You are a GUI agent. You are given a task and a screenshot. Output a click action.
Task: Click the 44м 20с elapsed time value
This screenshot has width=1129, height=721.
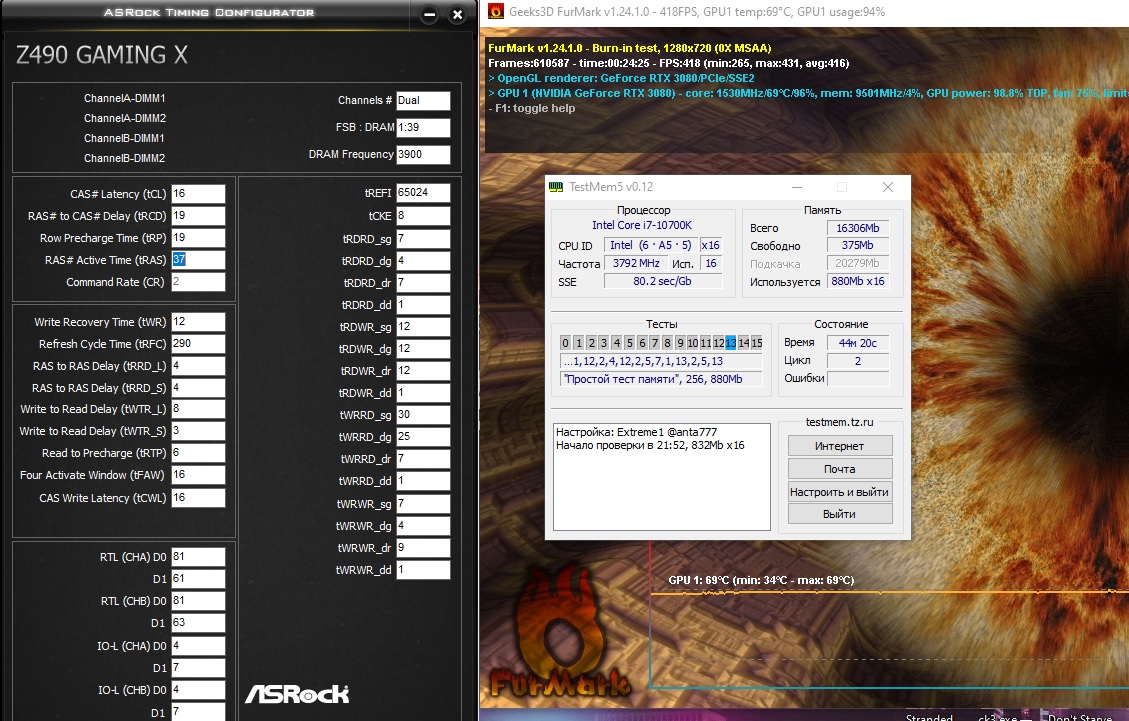click(x=858, y=343)
